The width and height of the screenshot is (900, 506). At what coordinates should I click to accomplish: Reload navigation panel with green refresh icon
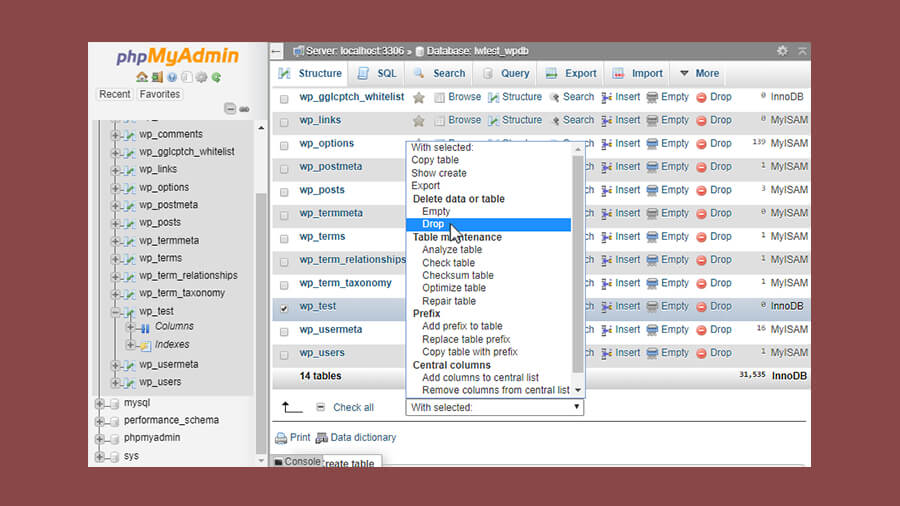coord(216,77)
